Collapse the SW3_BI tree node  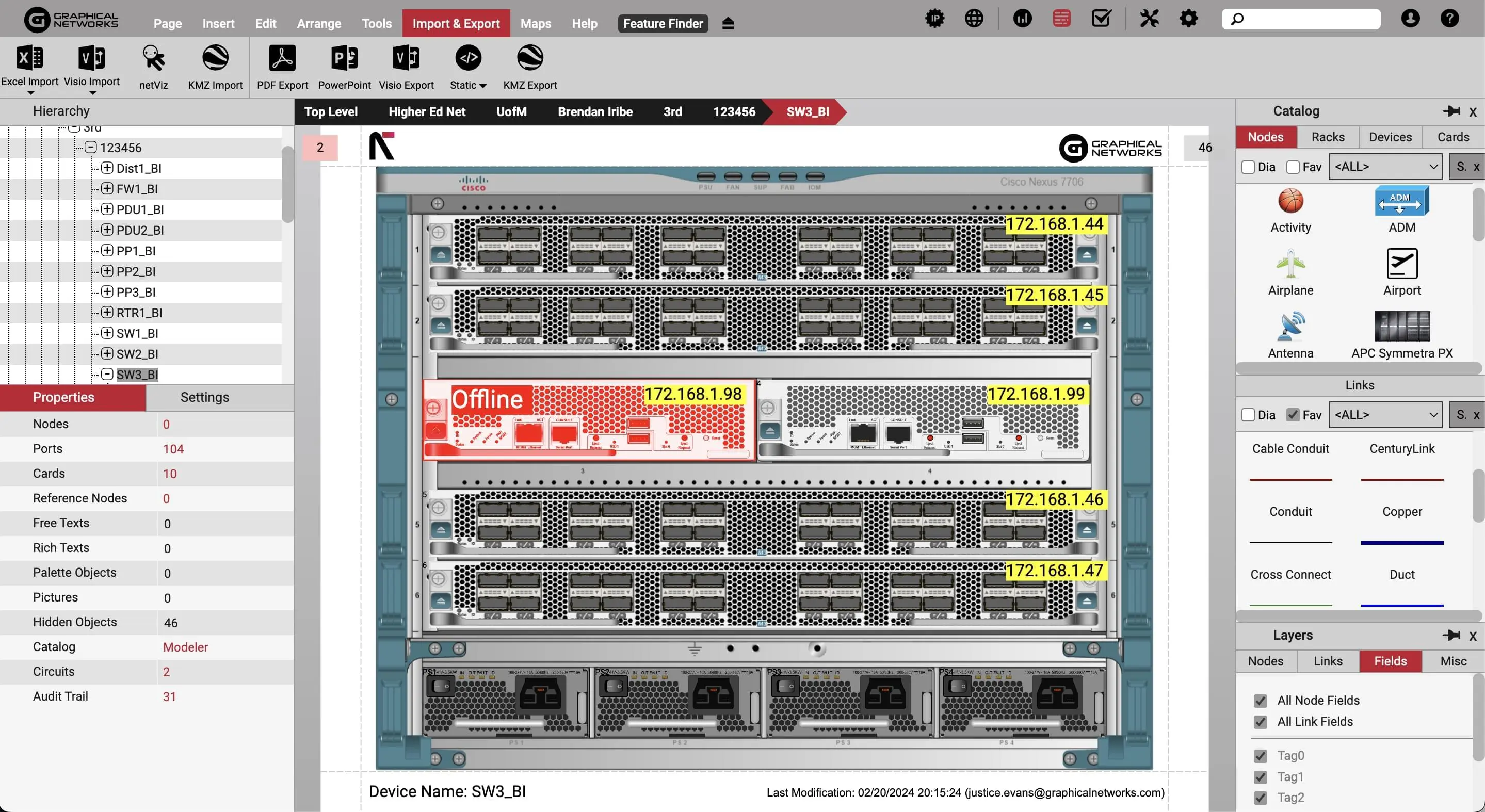coord(107,375)
